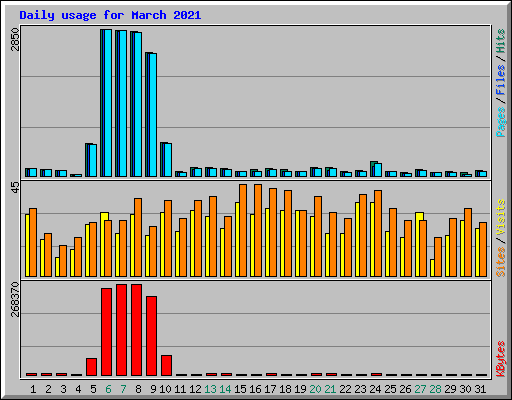Image resolution: width=512 pixels, height=400 pixels.
Task: Click x-axis day label 4
Action: [78, 389]
